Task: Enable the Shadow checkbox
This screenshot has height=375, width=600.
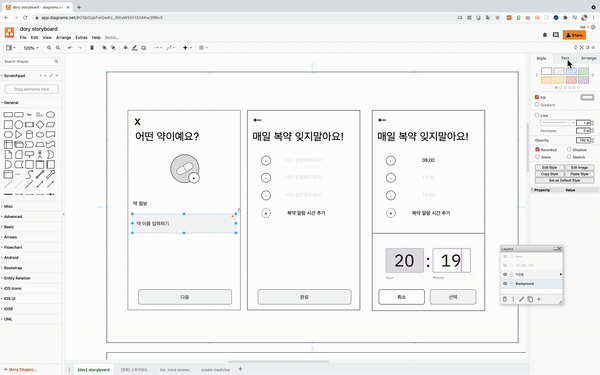Action: [569, 149]
